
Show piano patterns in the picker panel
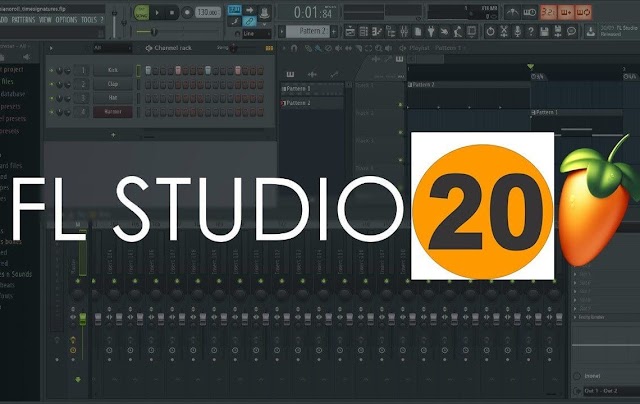point(290,74)
